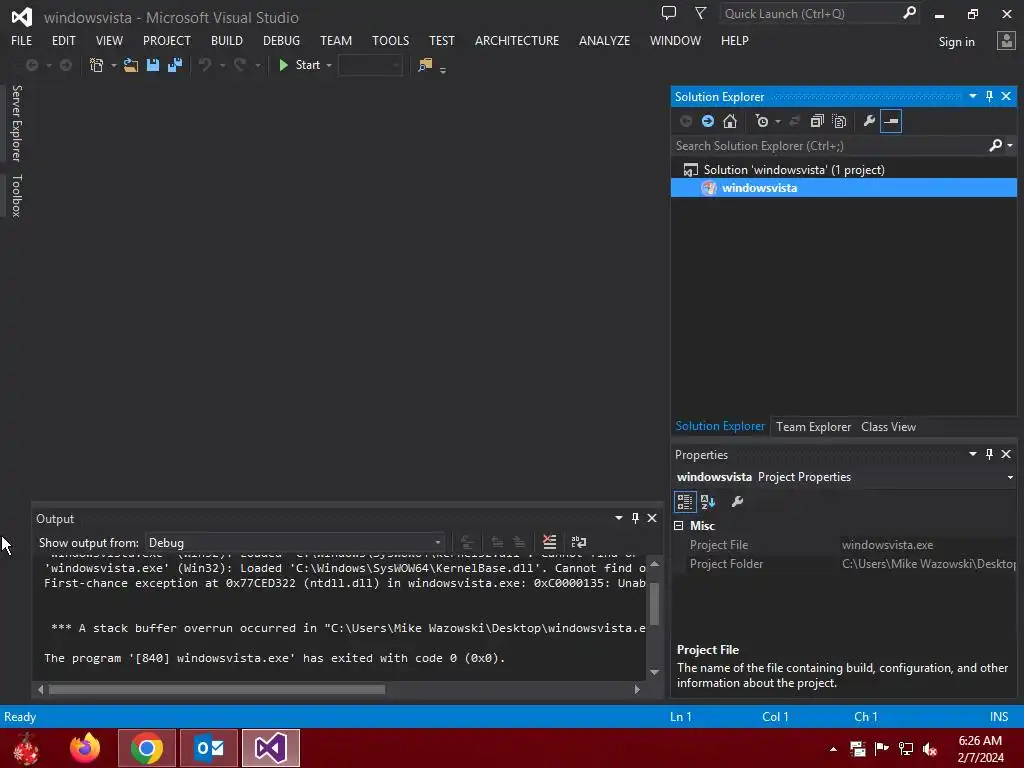This screenshot has width=1024, height=768.
Task: Click the Quick Launch search magnifier icon
Action: tap(909, 13)
